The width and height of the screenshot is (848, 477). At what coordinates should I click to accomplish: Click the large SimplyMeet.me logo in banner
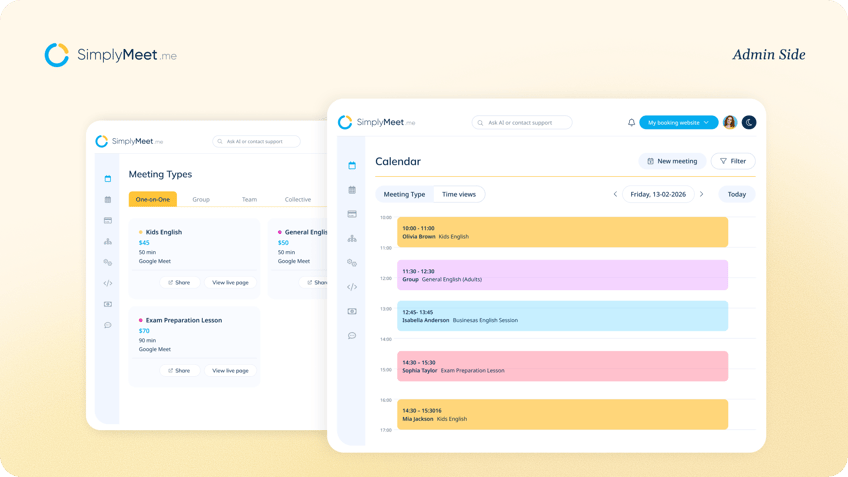tap(111, 55)
